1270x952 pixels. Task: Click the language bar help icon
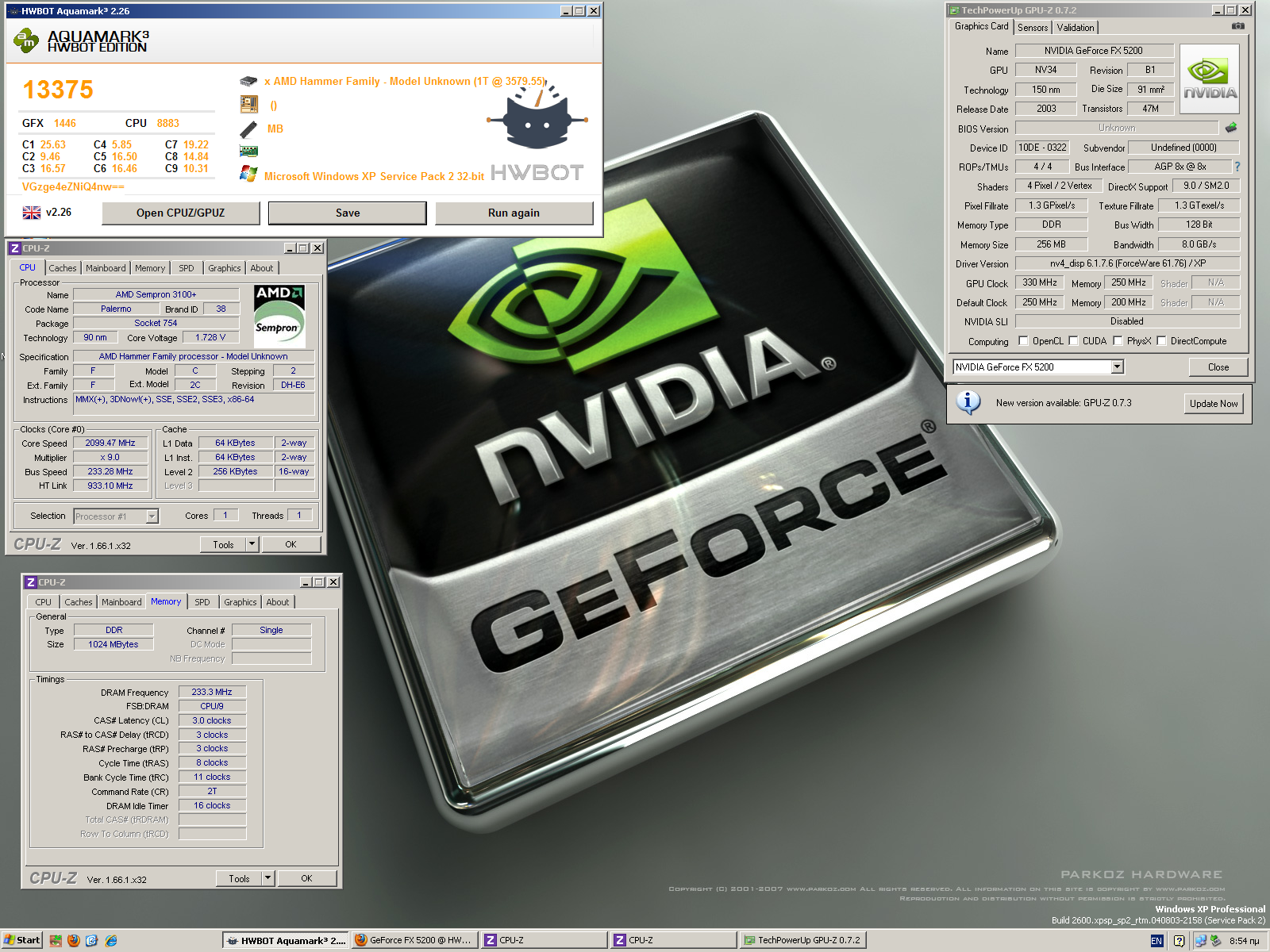pos(1179,941)
